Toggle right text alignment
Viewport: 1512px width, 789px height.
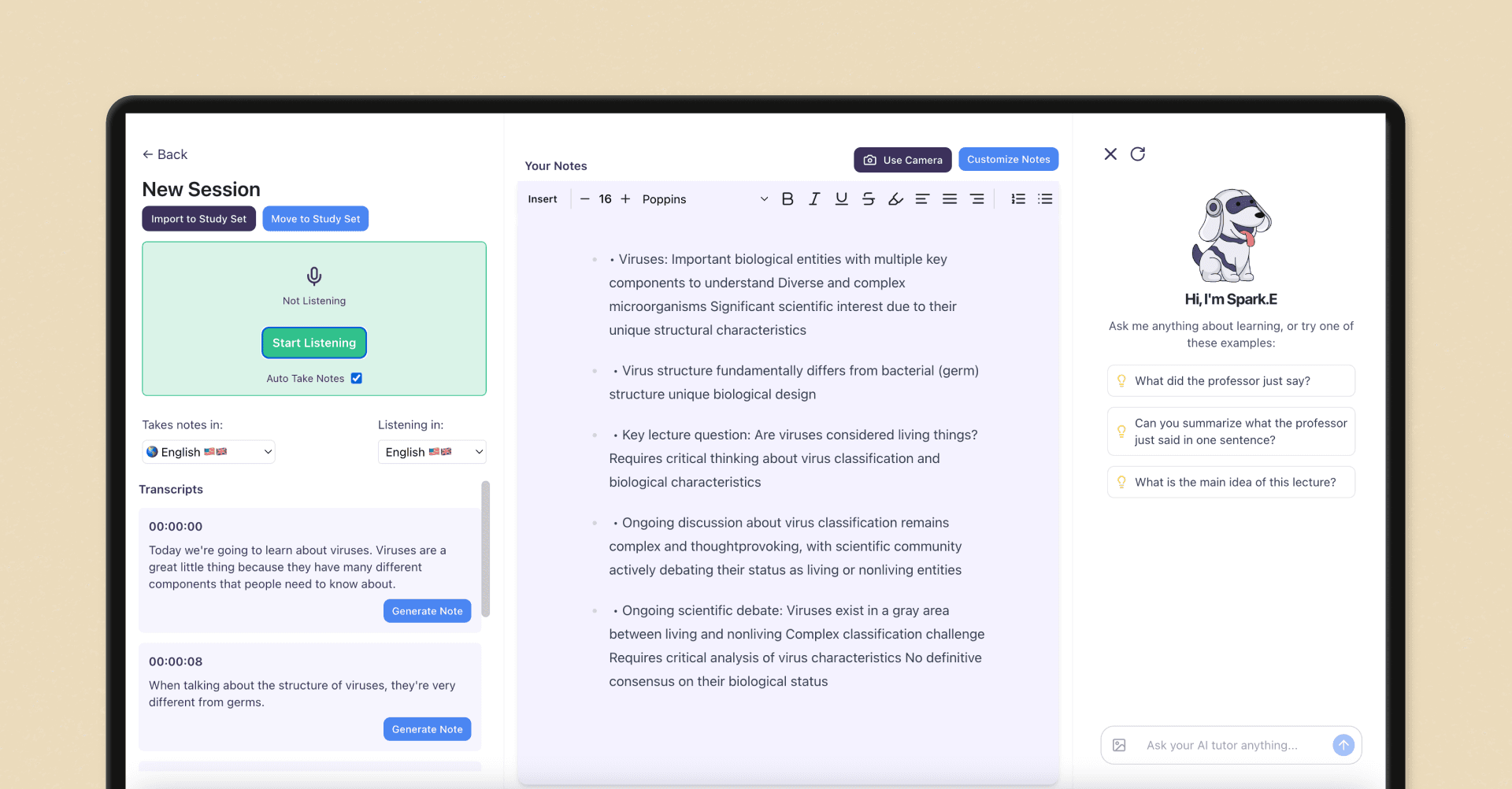[x=977, y=198]
